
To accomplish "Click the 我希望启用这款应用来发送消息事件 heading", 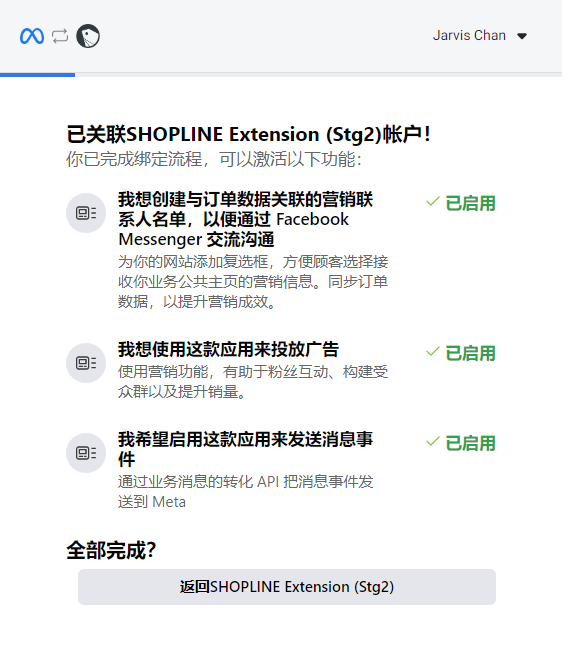I will [x=246, y=449].
